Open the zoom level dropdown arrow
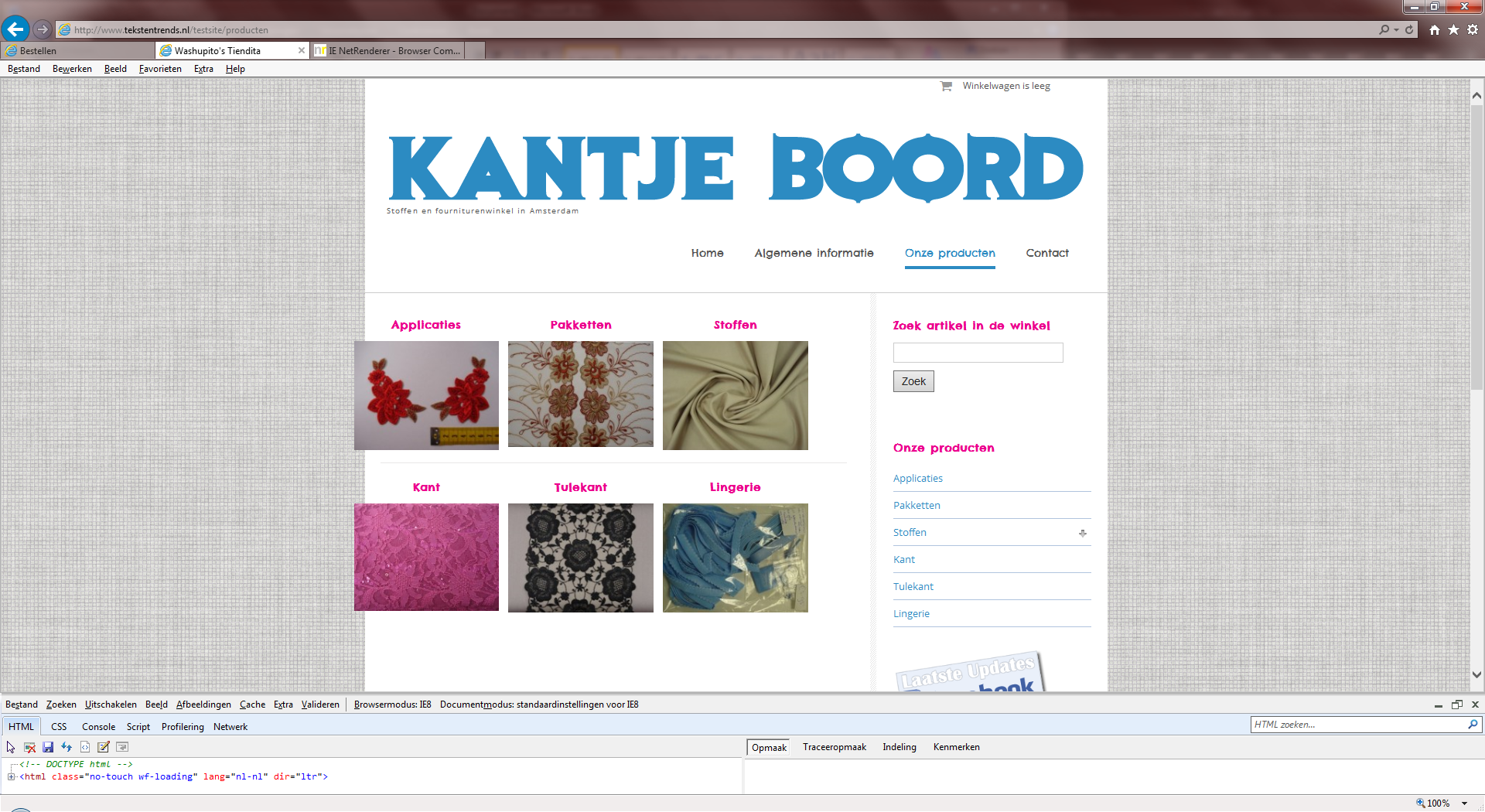Image resolution: width=1485 pixels, height=812 pixels. [x=1465, y=803]
